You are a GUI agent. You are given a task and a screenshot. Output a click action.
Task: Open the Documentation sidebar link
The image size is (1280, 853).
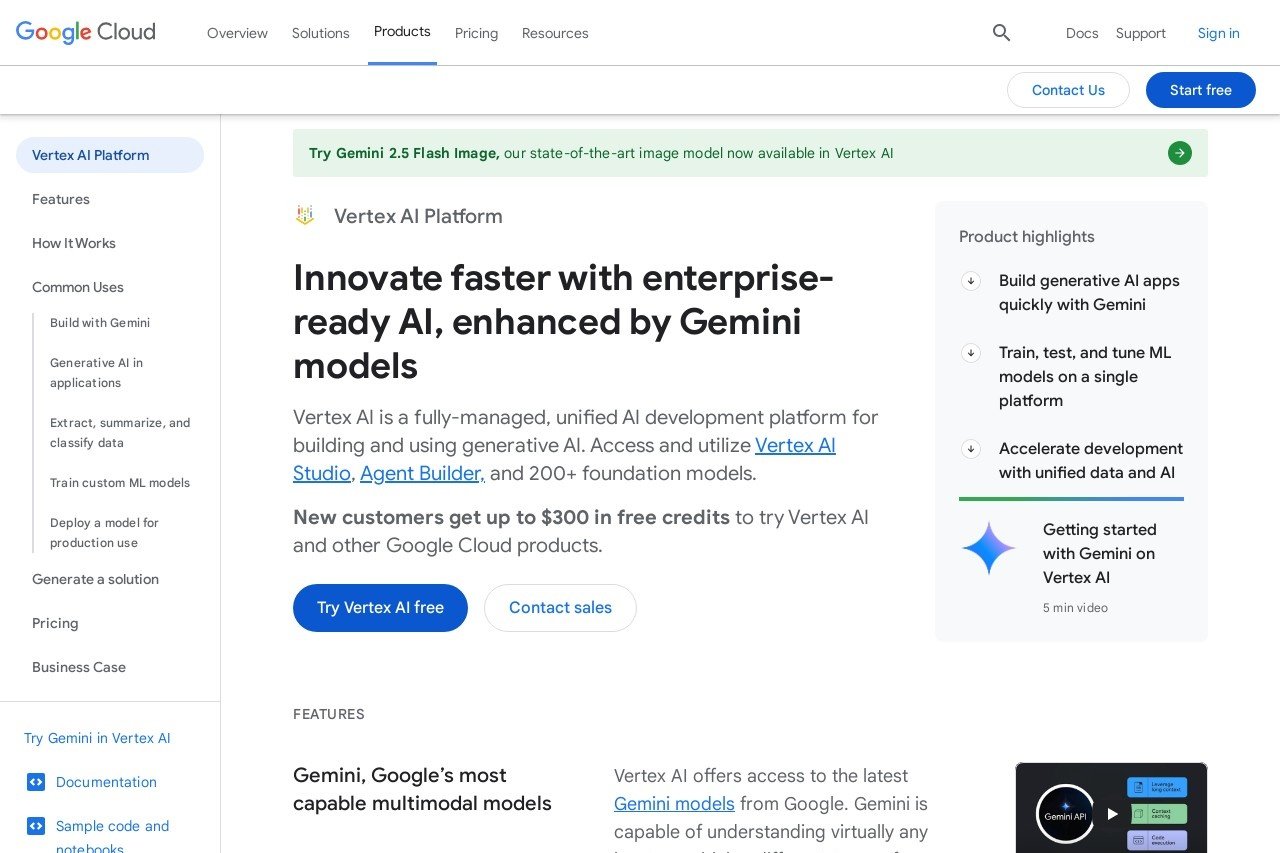point(106,782)
